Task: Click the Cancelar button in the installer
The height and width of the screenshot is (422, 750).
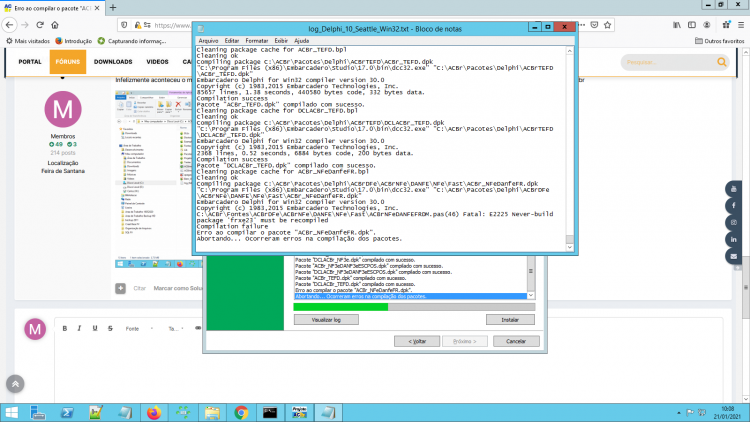Action: point(516,341)
